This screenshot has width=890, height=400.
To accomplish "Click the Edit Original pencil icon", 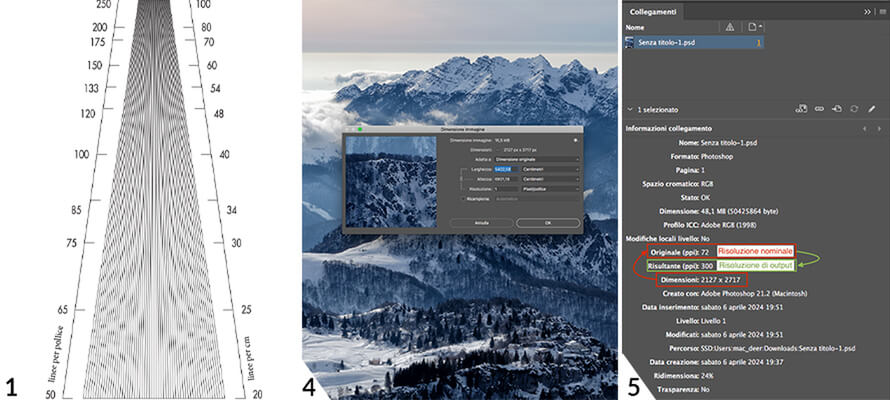I will click(x=870, y=108).
